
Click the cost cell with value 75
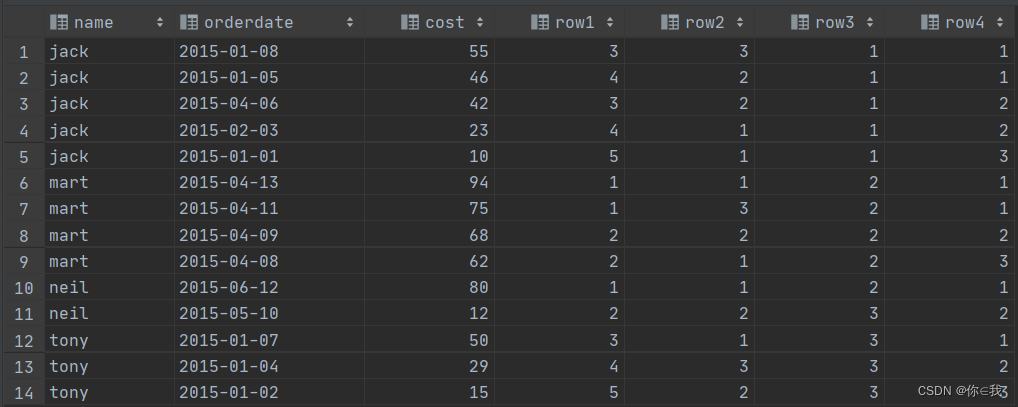click(429, 208)
